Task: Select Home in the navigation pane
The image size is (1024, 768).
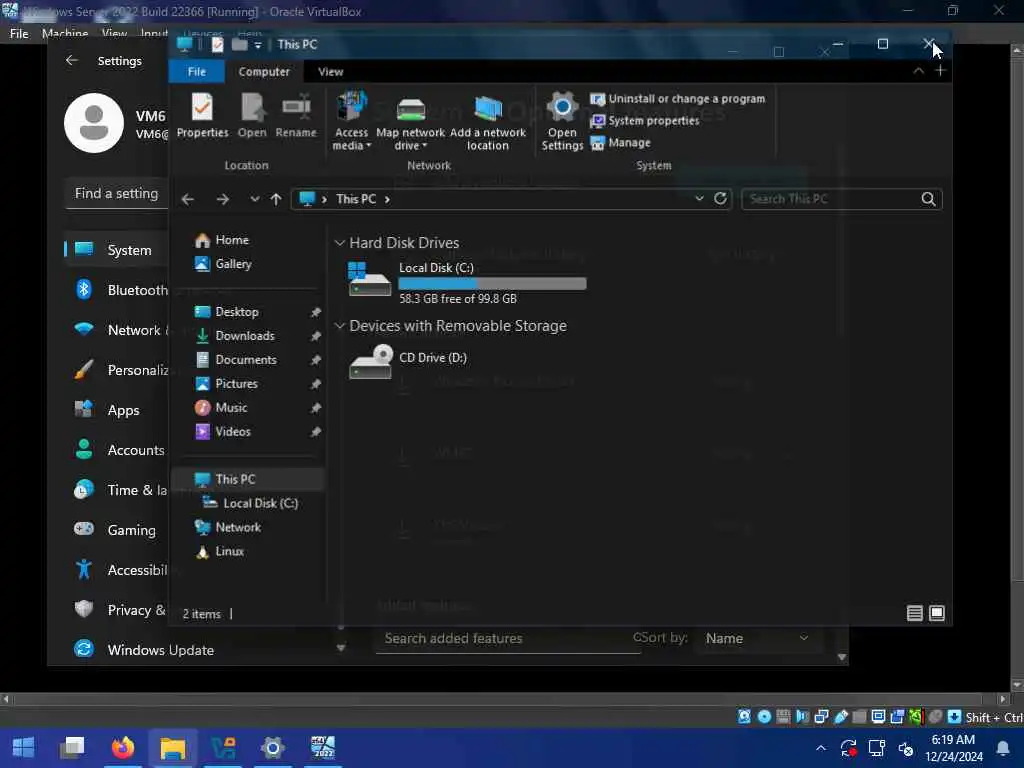Action: 223,240
